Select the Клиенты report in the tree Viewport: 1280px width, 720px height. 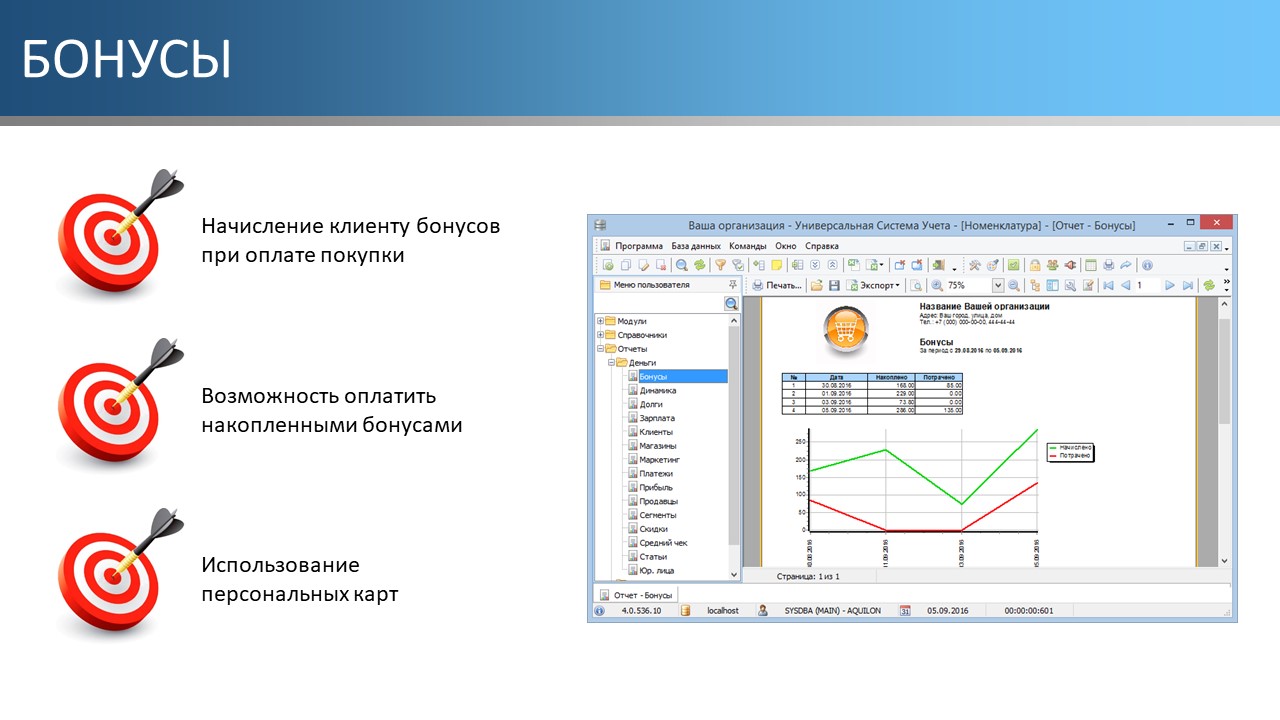(x=656, y=432)
